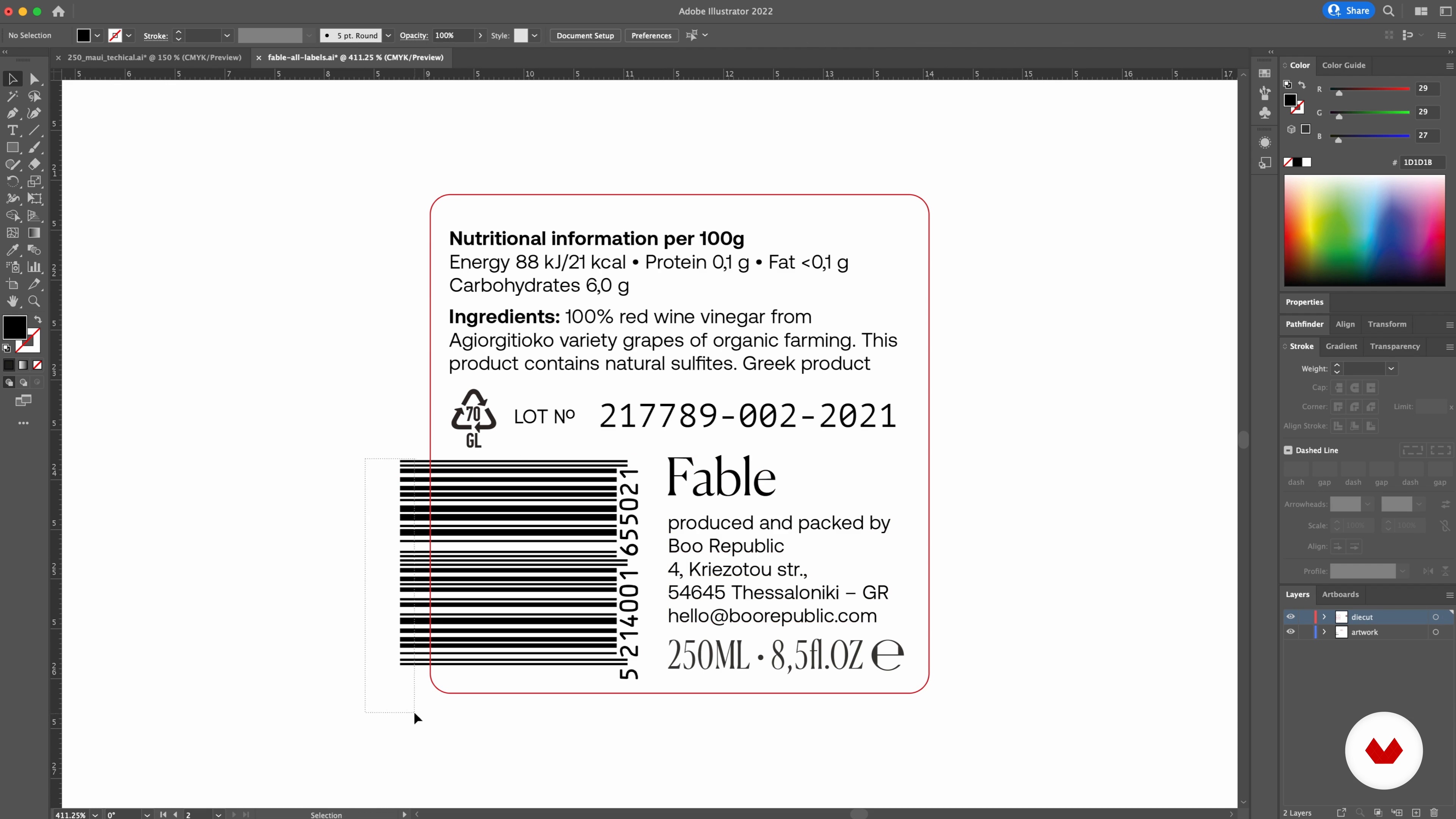Select the Eyedropper tool
Image resolution: width=1456 pixels, height=819 pixels.
pos(13,250)
